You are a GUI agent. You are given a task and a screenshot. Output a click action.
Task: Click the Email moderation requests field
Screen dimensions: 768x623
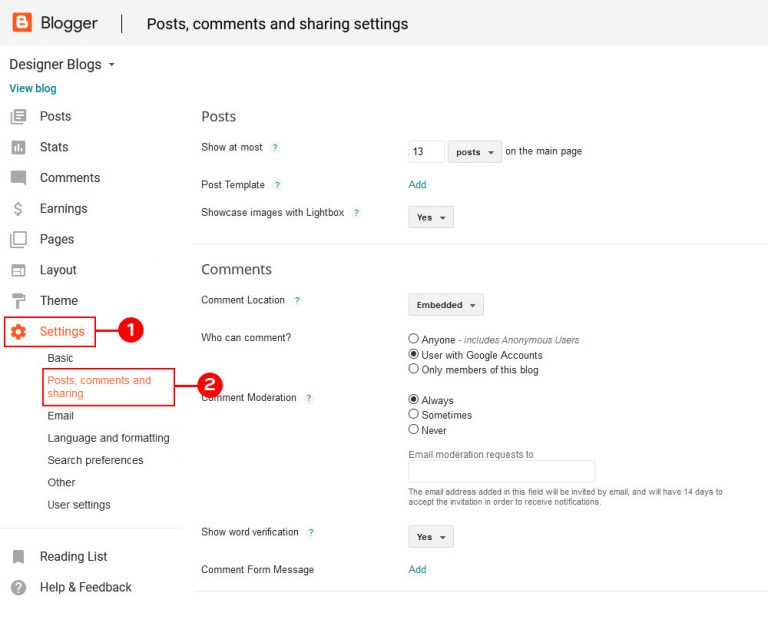[x=501, y=471]
